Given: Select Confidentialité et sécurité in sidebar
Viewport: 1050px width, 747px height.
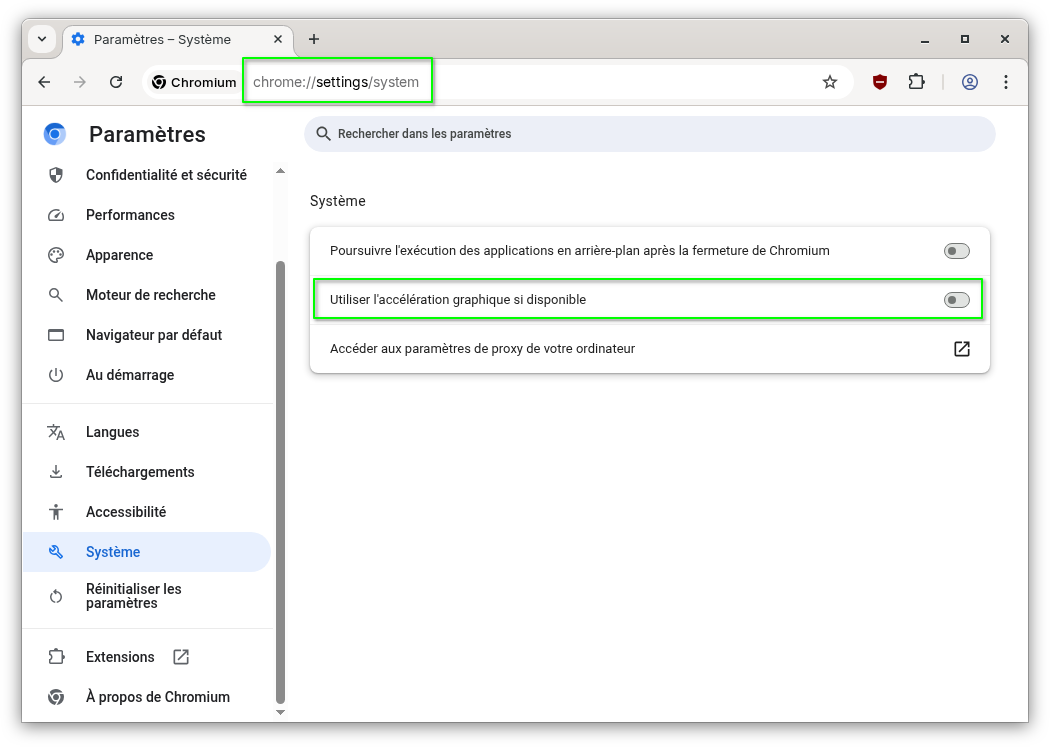Looking at the screenshot, I should coord(166,175).
